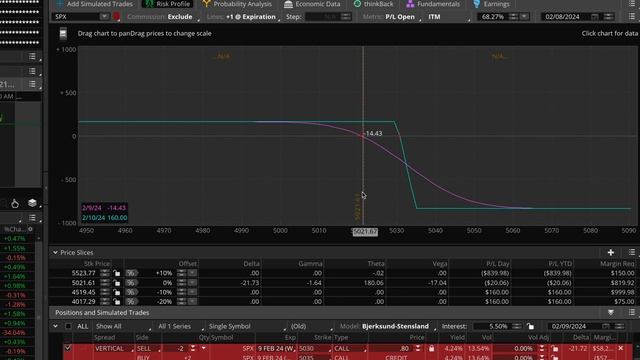This screenshot has width=640, height=360.
Task: Add a new price slice with plus icon
Action: coord(611,253)
